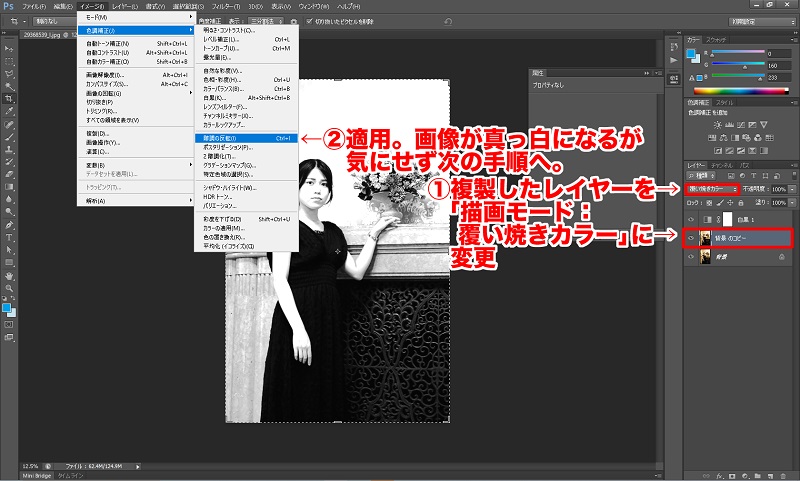Open the workspace 初期設定 dropdown
The height and width of the screenshot is (481, 800).
click(762, 21)
